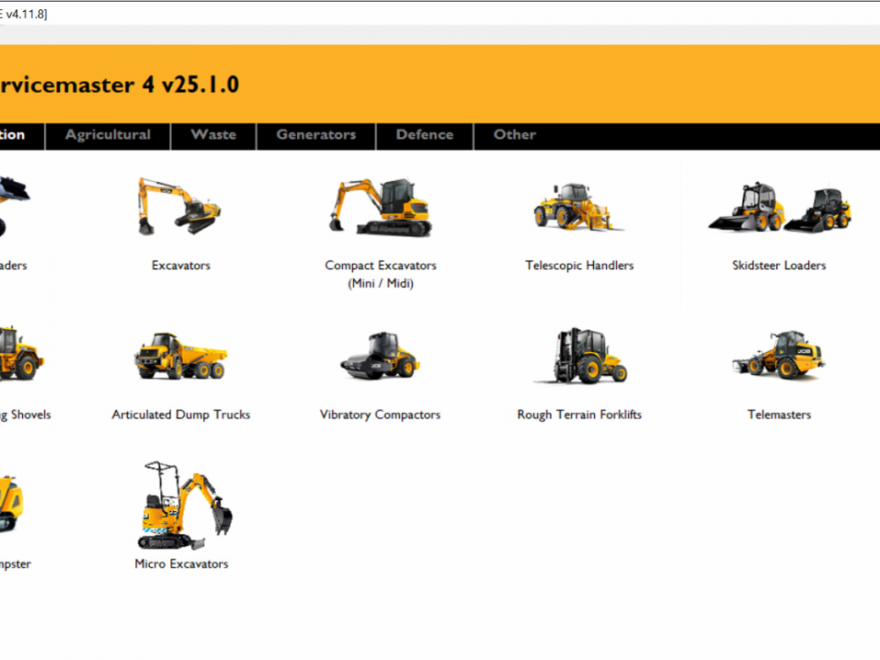Image resolution: width=880 pixels, height=660 pixels.
Task: Go to the Defence tab
Action: coord(425,135)
